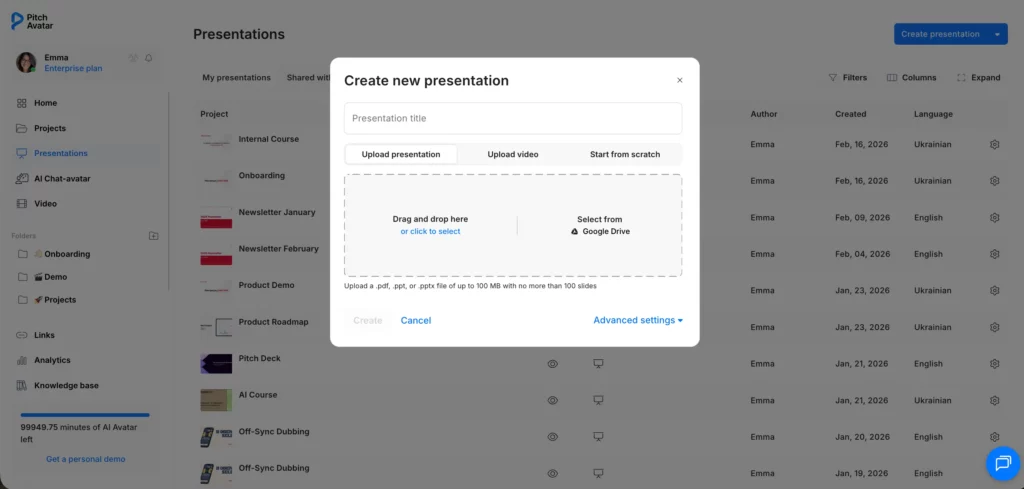
Task: Click the notification bell icon
Action: tap(149, 58)
